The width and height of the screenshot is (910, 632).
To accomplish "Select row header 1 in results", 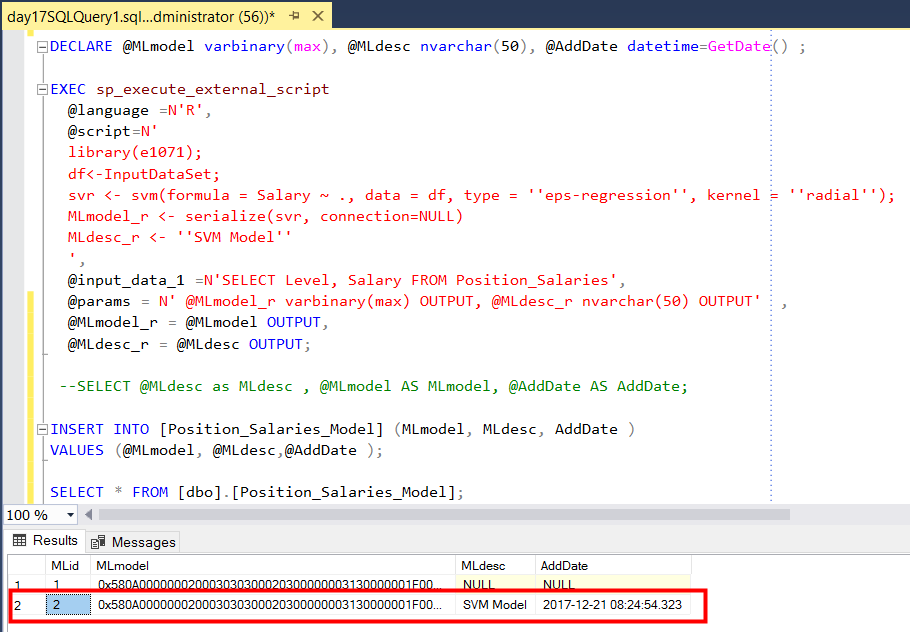I will (x=27, y=584).
